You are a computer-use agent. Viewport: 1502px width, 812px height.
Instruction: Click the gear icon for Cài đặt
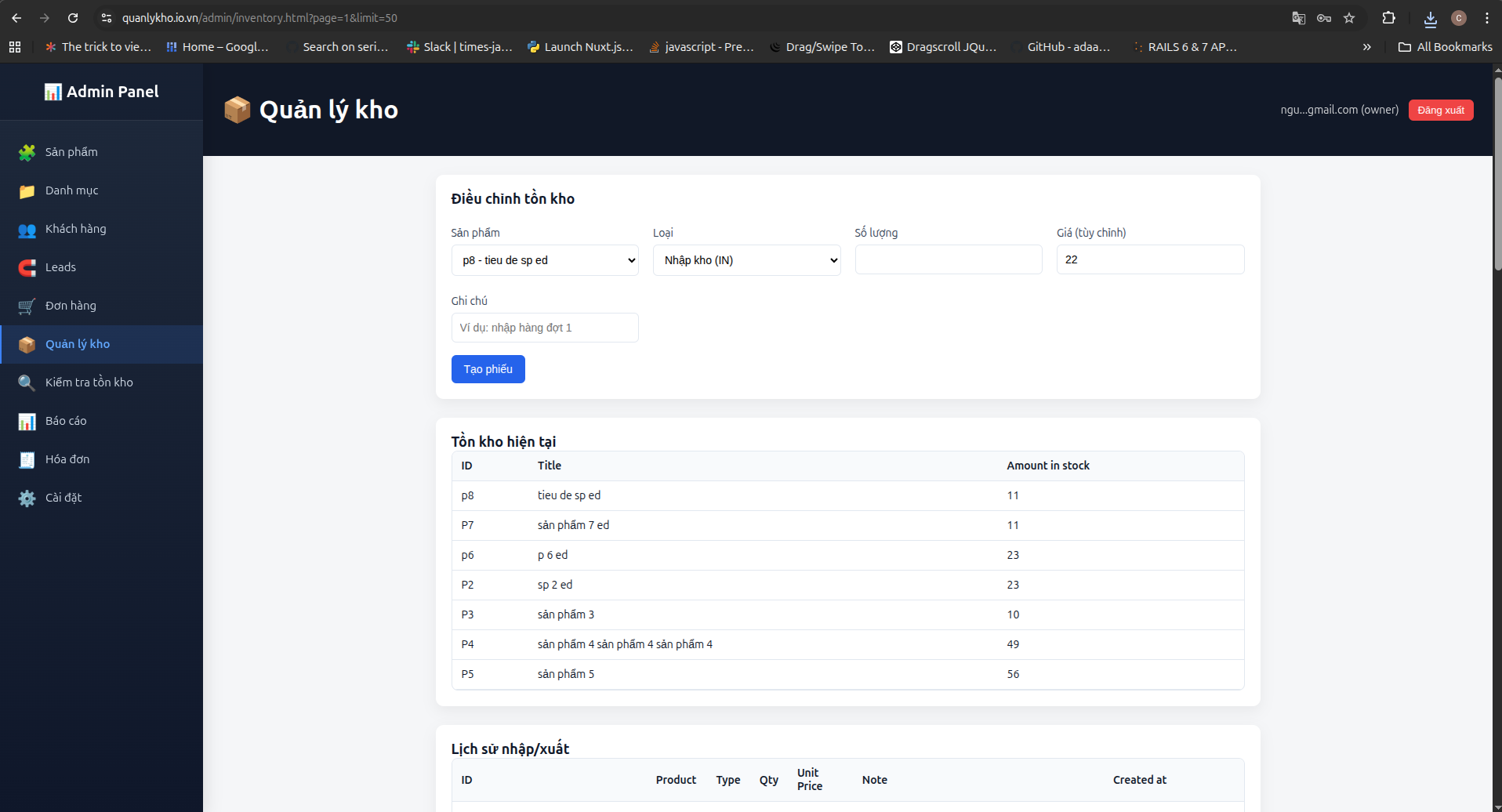click(x=27, y=498)
